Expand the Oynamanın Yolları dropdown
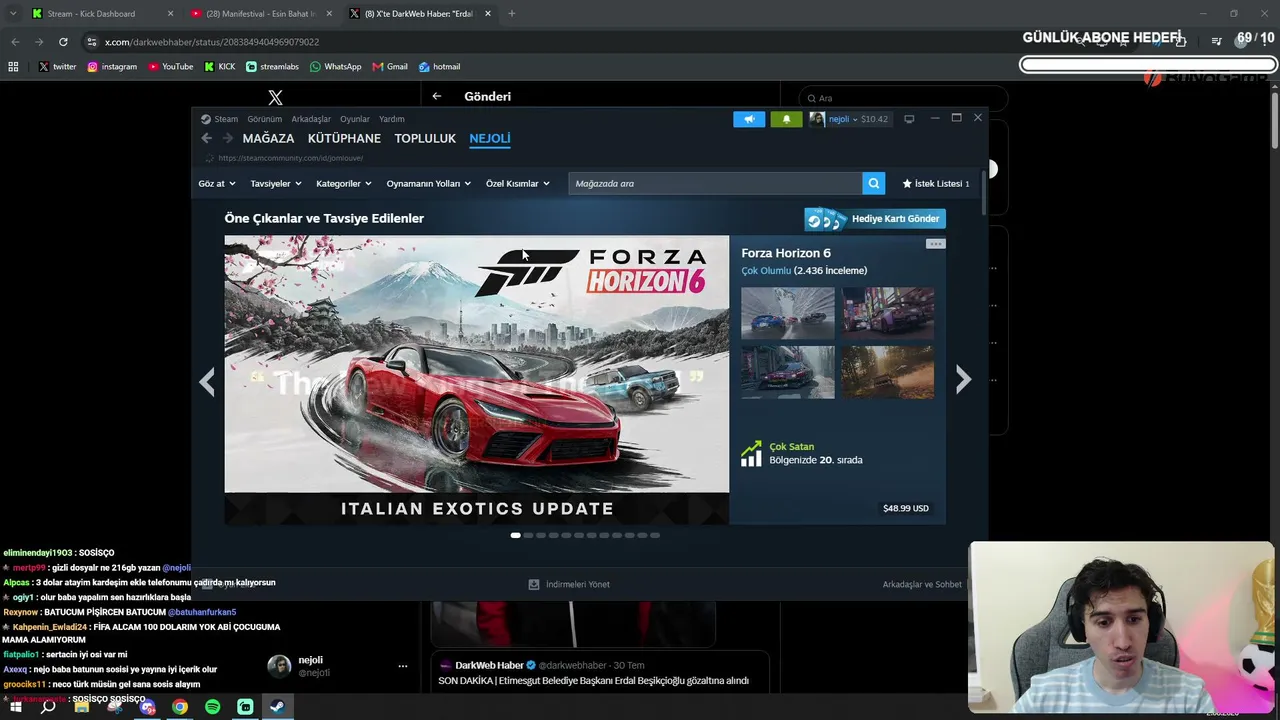Image resolution: width=1280 pixels, height=720 pixels. coord(429,184)
